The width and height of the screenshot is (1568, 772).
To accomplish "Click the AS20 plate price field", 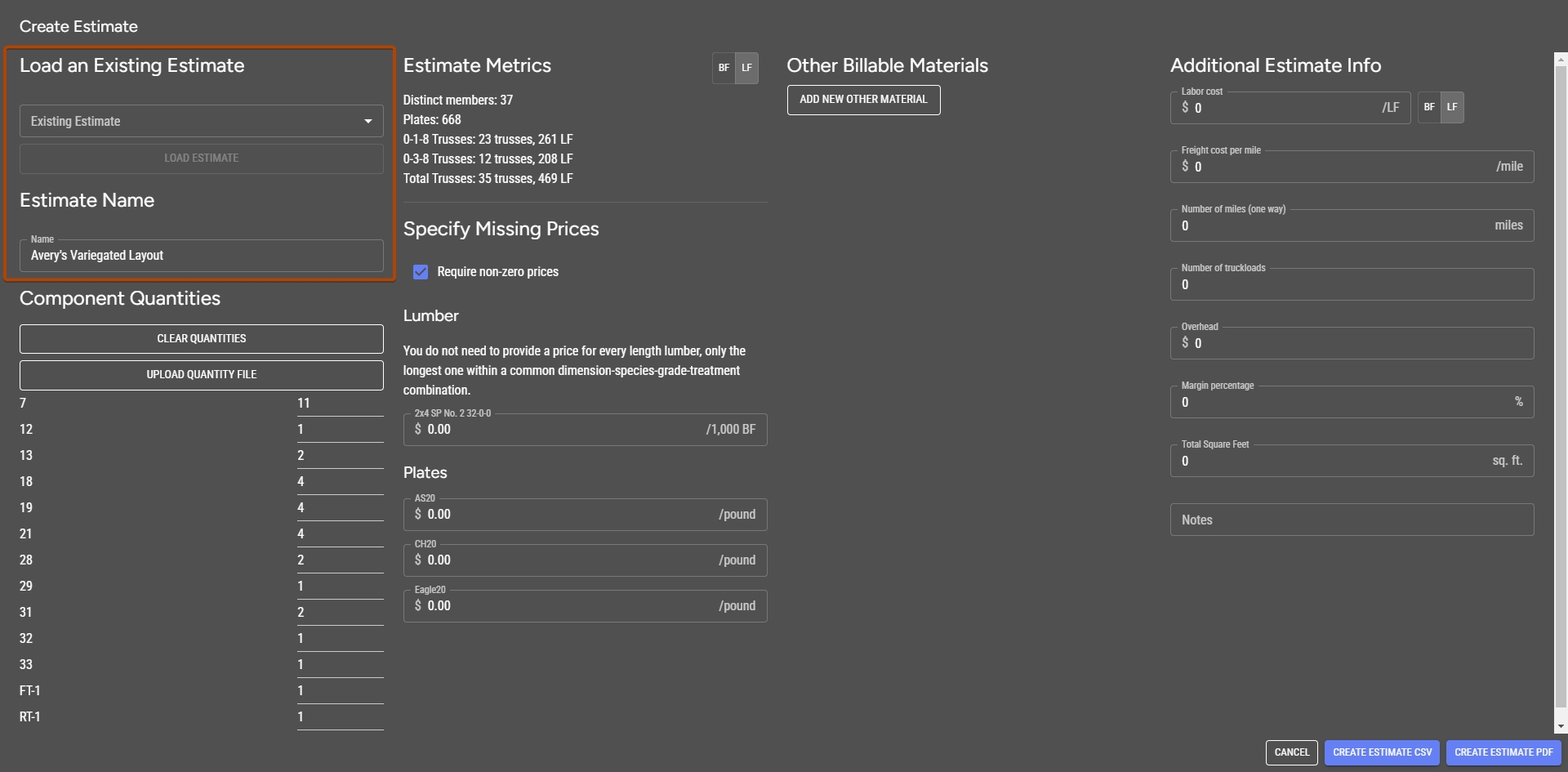I will pos(563,515).
